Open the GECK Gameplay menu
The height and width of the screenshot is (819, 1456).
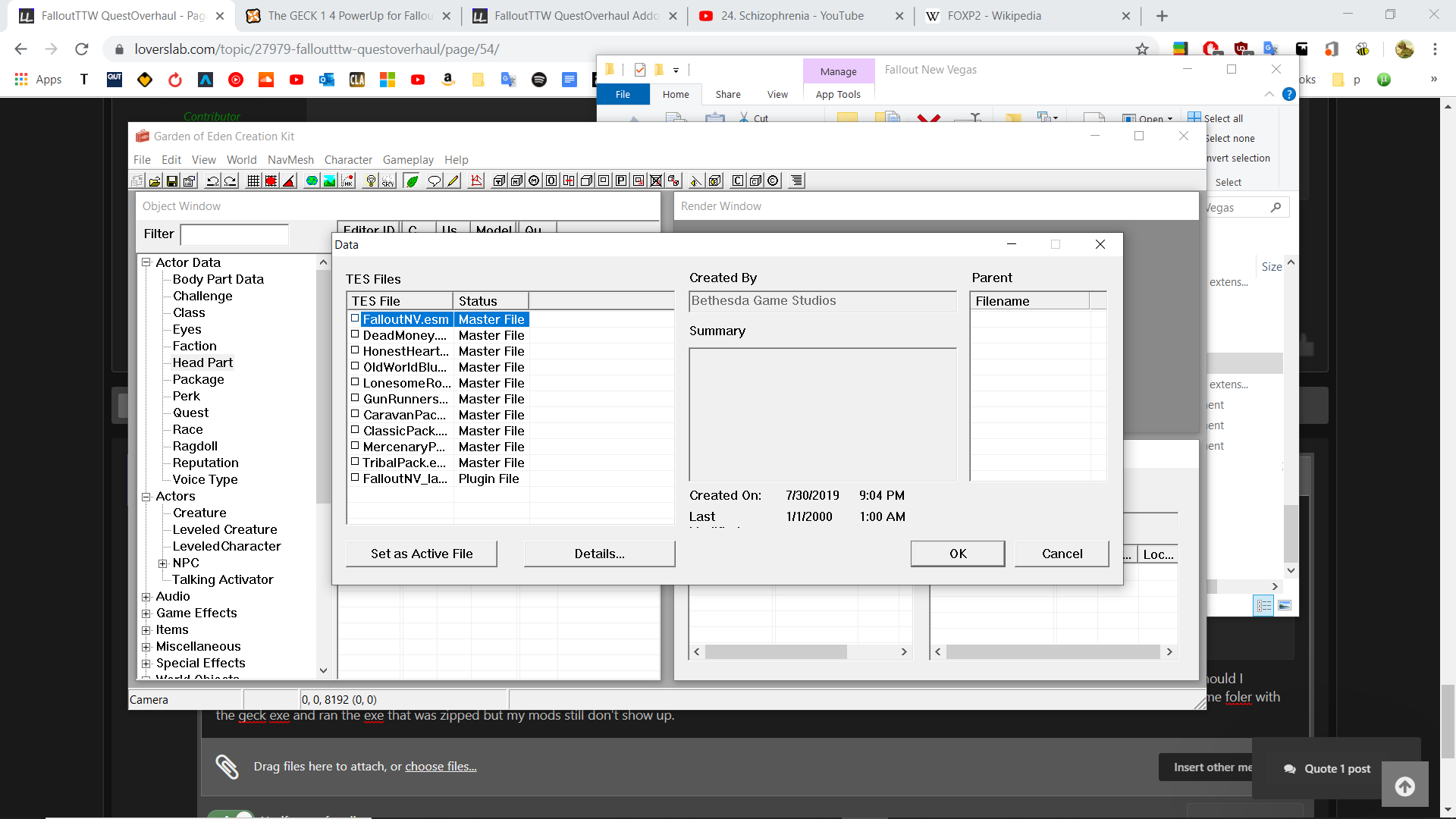point(408,160)
